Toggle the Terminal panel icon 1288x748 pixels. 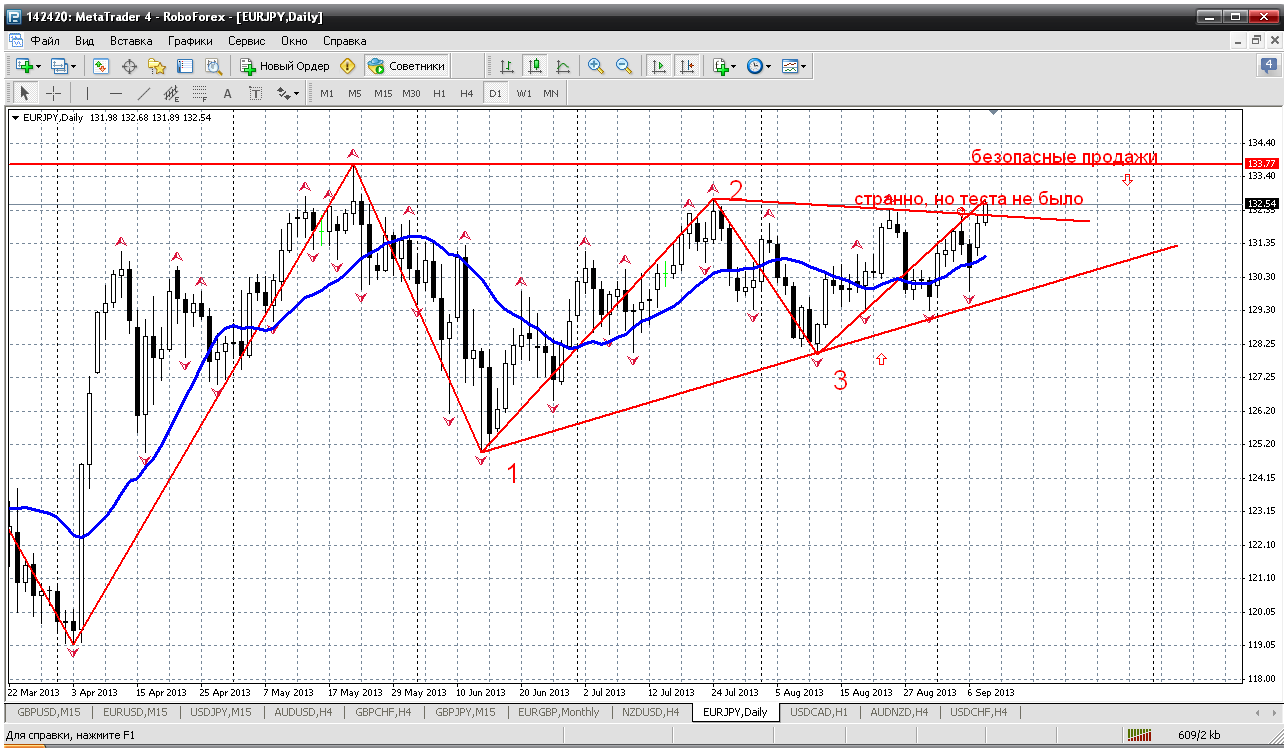[x=185, y=66]
